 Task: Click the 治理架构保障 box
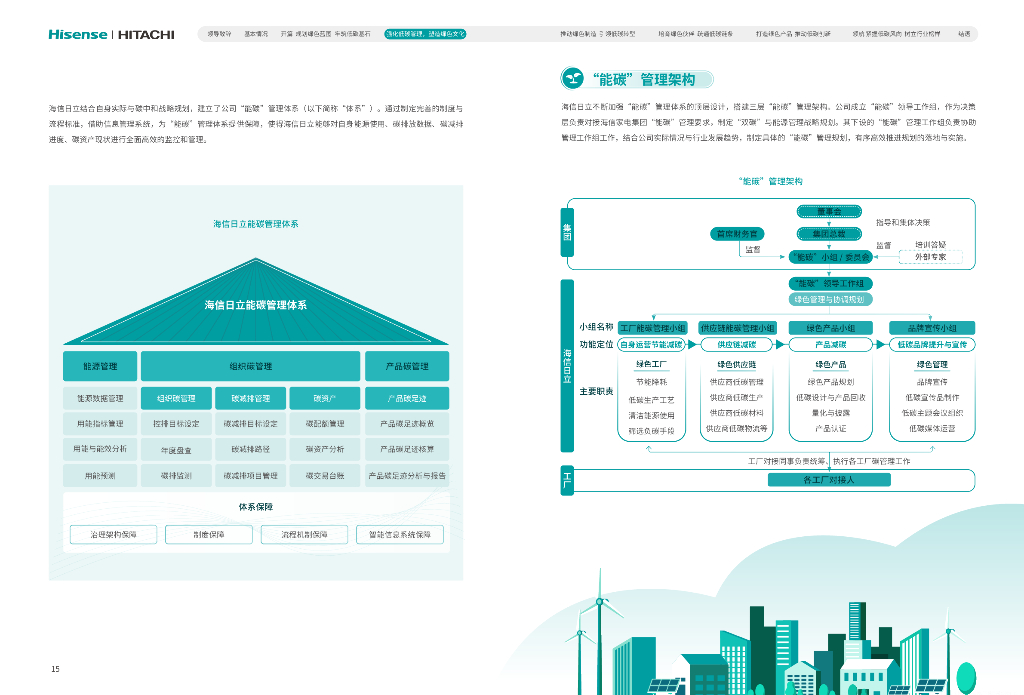coord(113,534)
